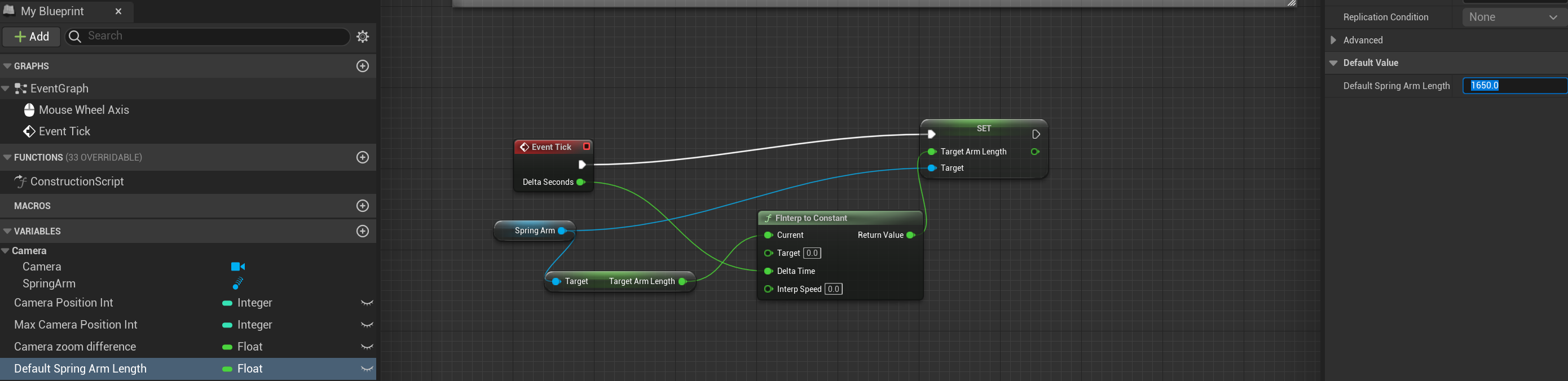The height and width of the screenshot is (381, 1568).
Task: Change type pill of Camera Position Int
Action: click(227, 303)
